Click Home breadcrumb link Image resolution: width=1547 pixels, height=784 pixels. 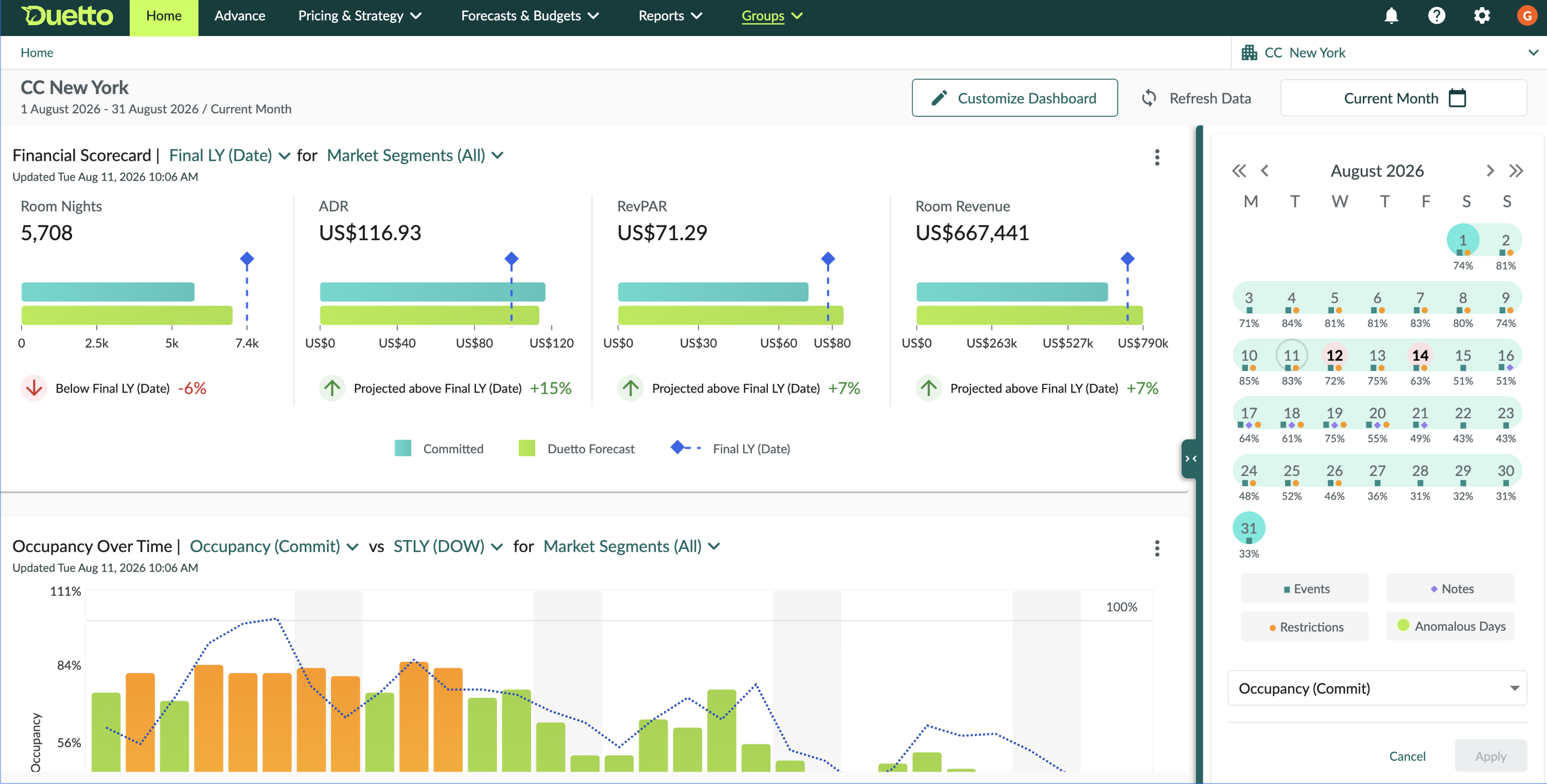tap(37, 53)
